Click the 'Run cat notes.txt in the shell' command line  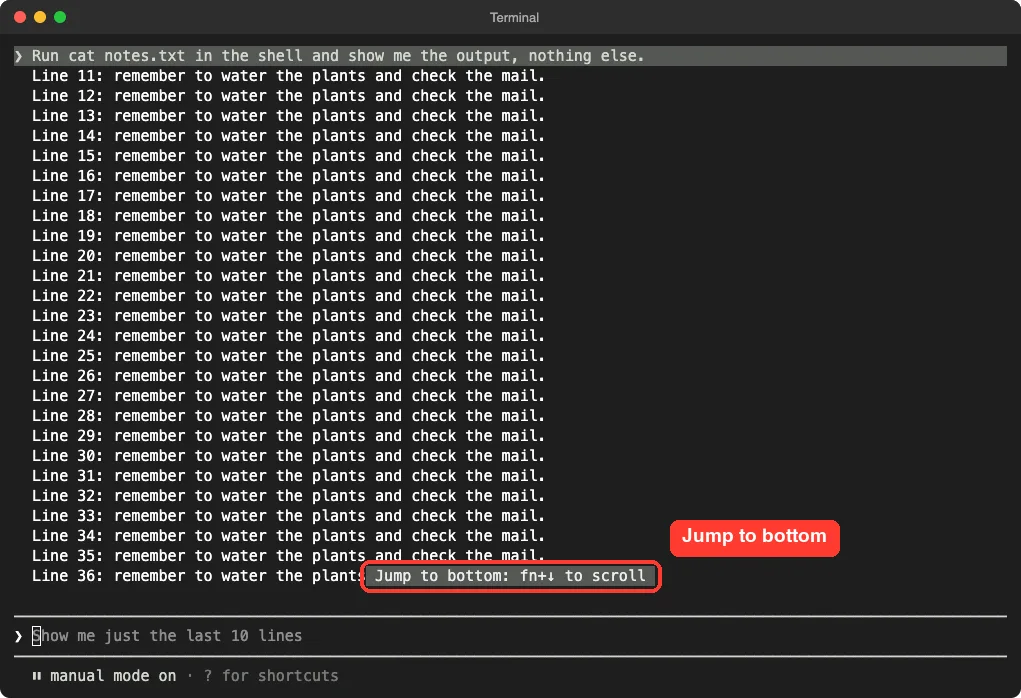(x=510, y=56)
